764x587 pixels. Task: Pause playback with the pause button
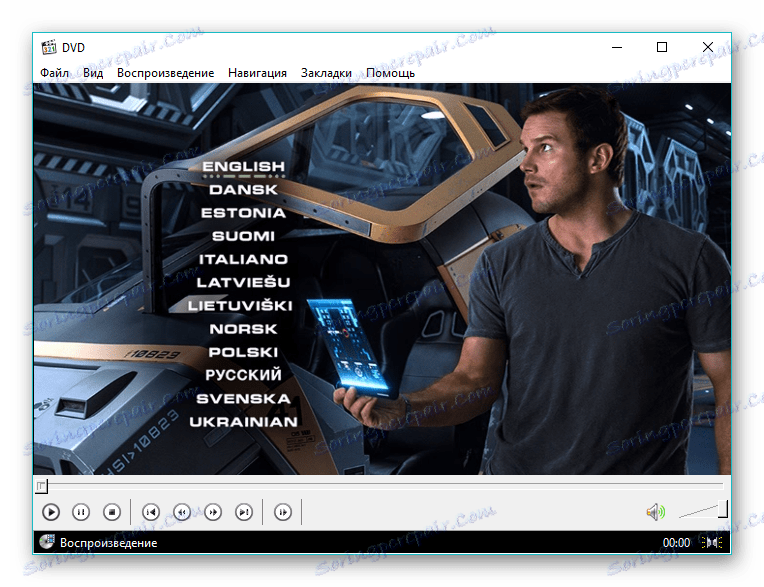(x=81, y=512)
